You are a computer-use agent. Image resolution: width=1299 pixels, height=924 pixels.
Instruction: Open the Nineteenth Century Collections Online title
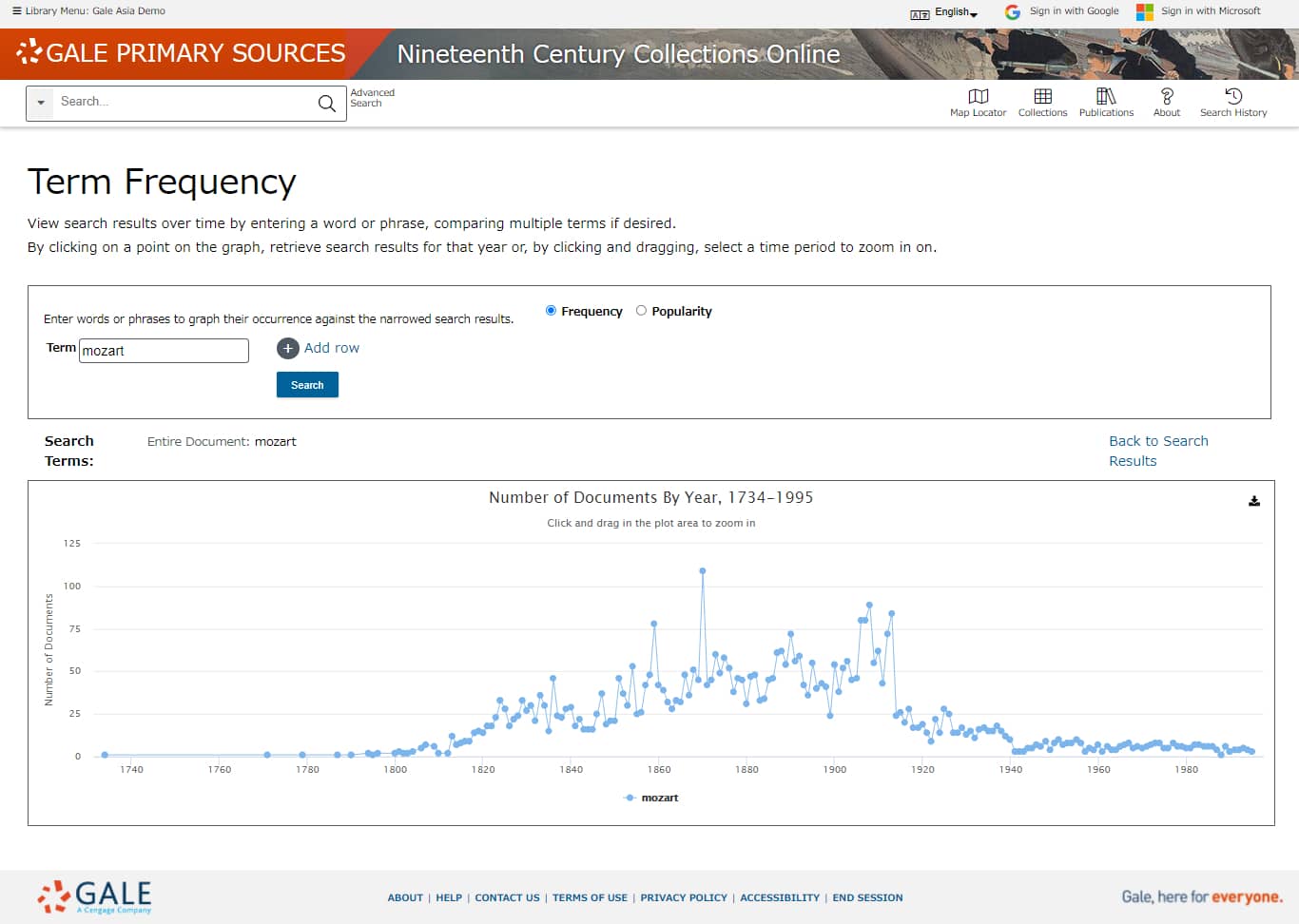pos(618,54)
